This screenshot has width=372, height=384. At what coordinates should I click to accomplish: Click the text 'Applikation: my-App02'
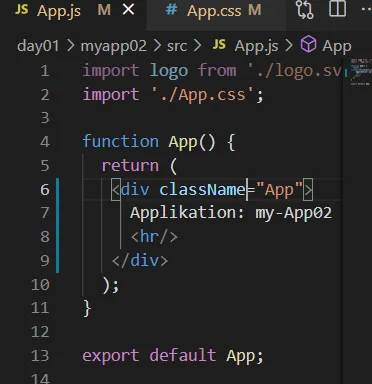[231, 213]
